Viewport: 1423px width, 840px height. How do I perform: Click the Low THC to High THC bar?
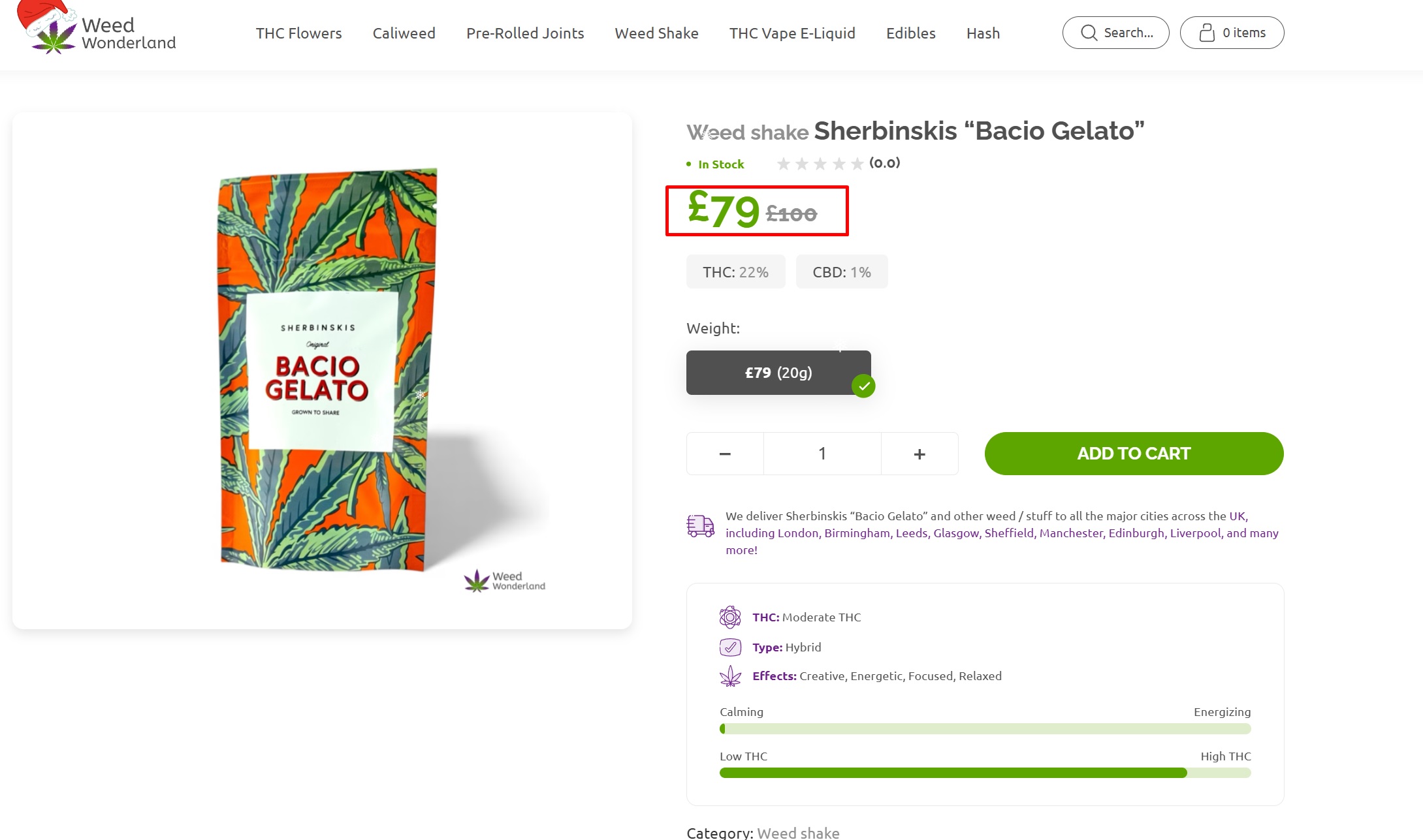(985, 773)
